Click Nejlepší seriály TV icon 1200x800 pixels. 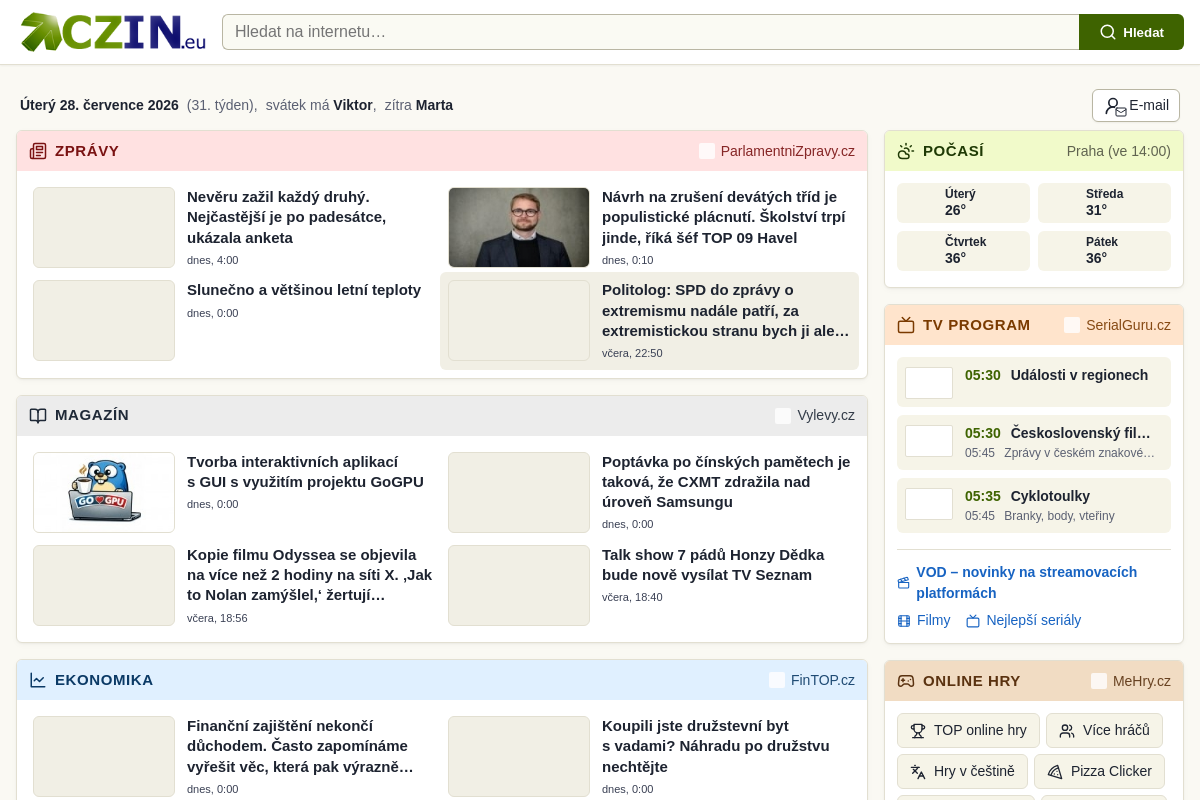(973, 621)
